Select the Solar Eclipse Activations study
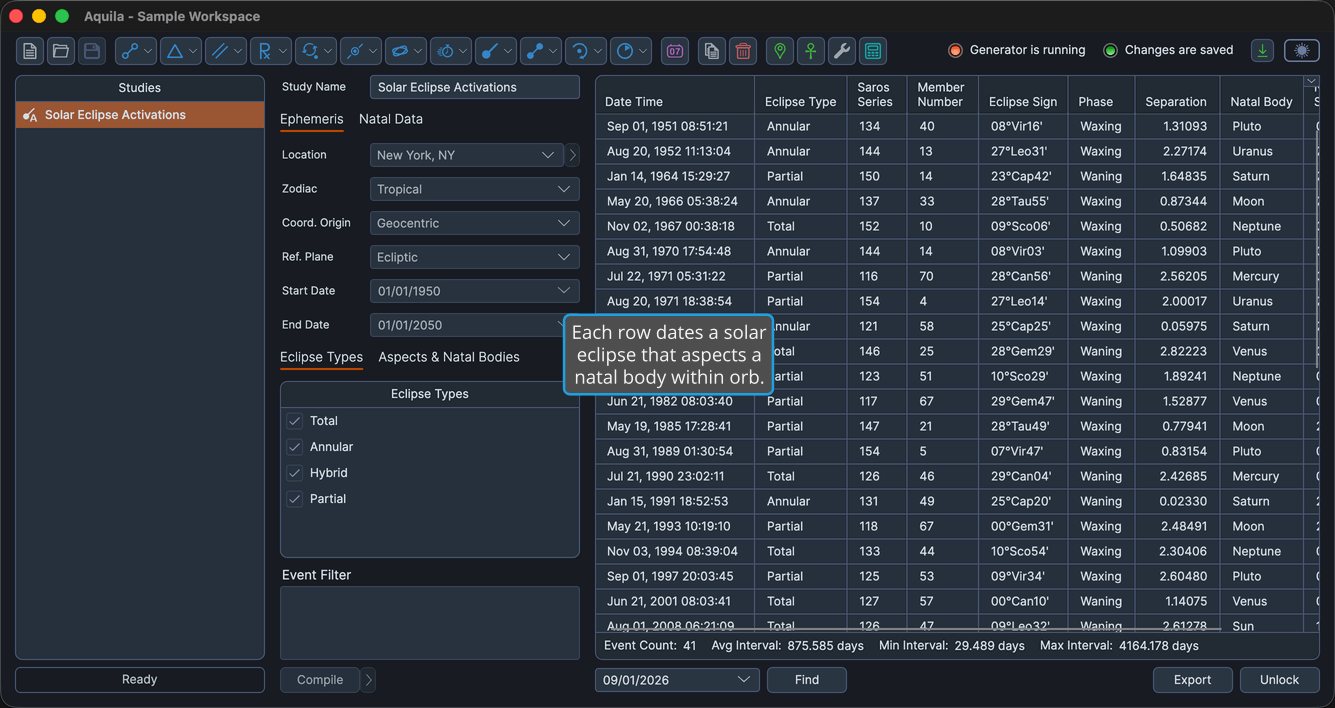Screen dimensions: 1335x708 point(140,115)
